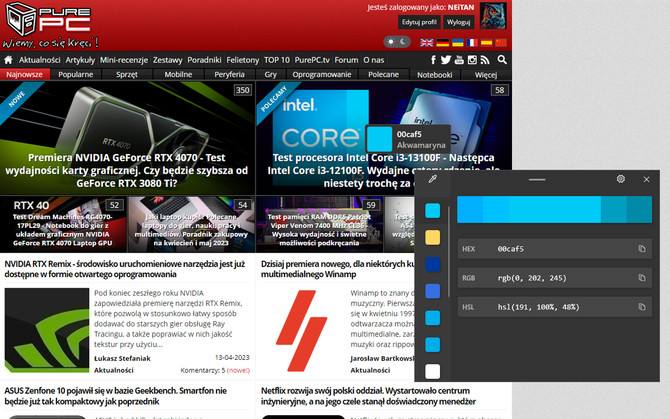Select the Gry tab
This screenshot has height=419, width=670.
click(270, 74)
